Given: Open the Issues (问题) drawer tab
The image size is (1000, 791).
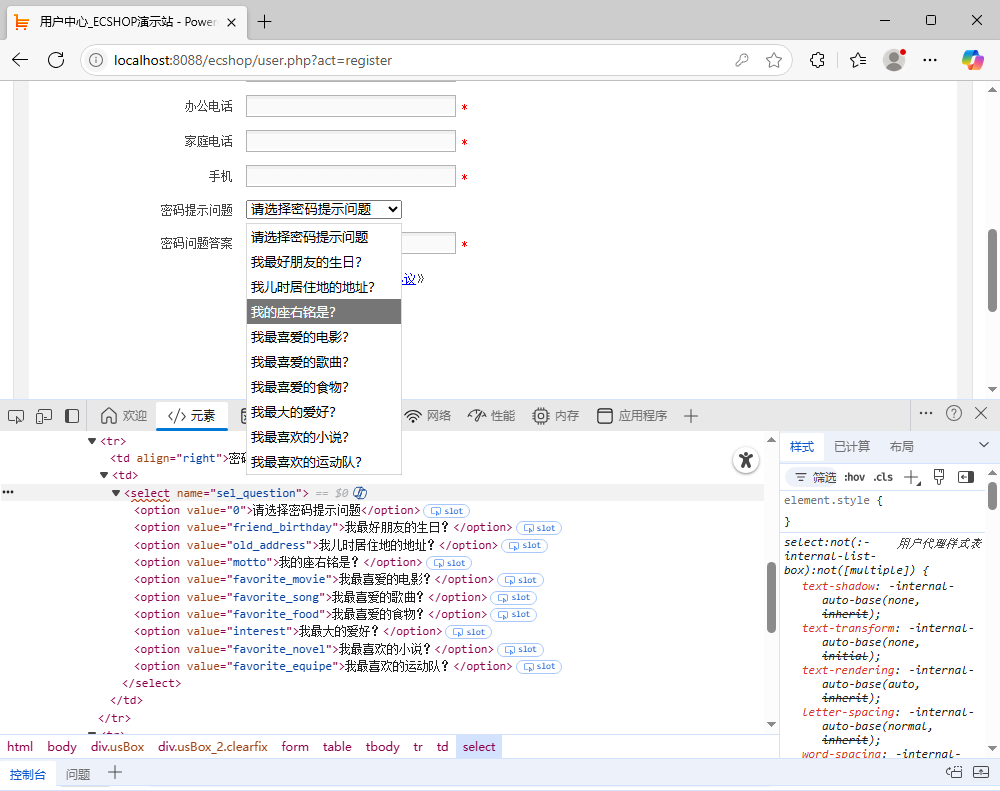Looking at the screenshot, I should coord(78,774).
